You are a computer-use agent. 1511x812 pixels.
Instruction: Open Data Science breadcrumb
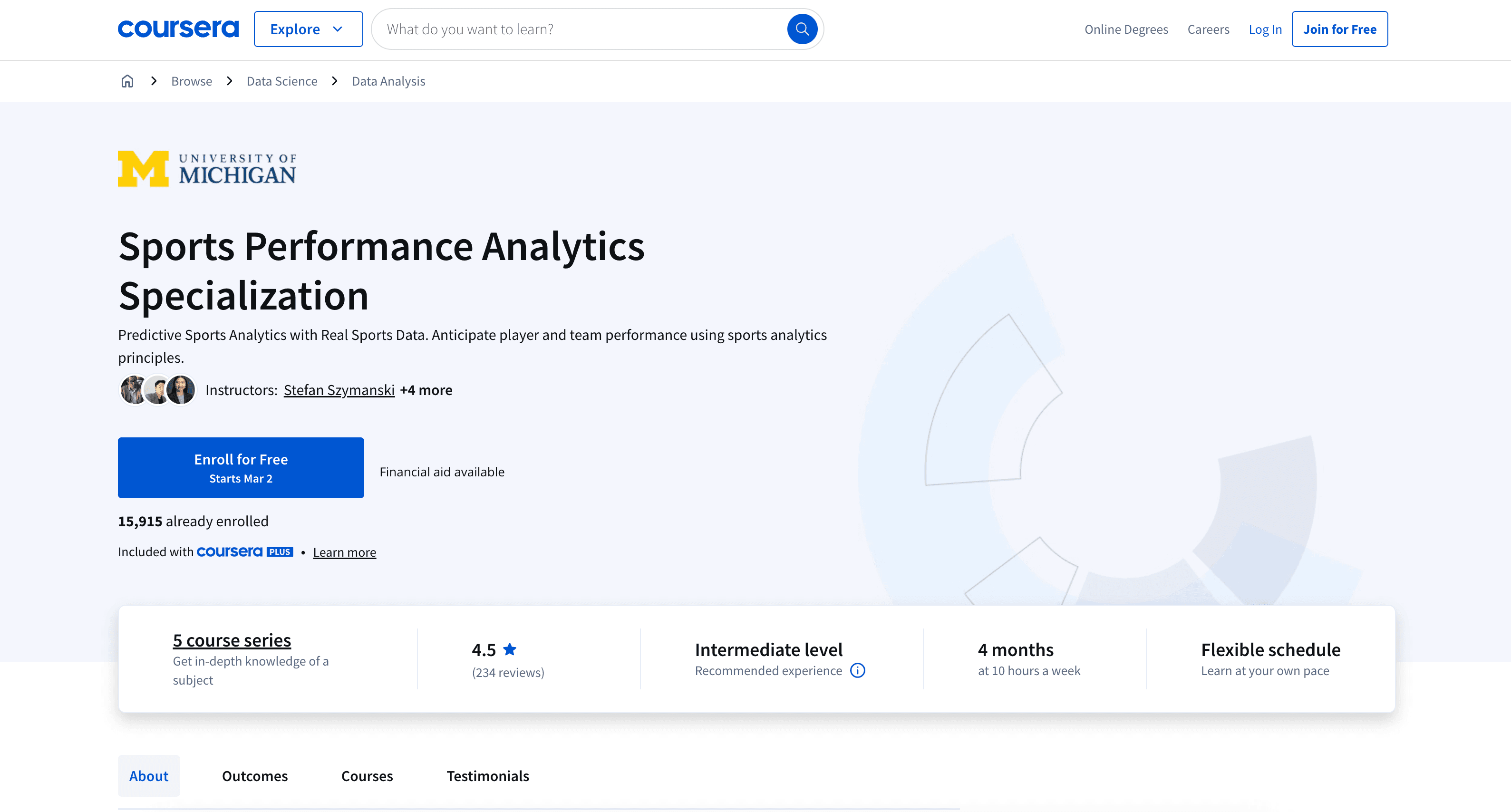pos(281,81)
